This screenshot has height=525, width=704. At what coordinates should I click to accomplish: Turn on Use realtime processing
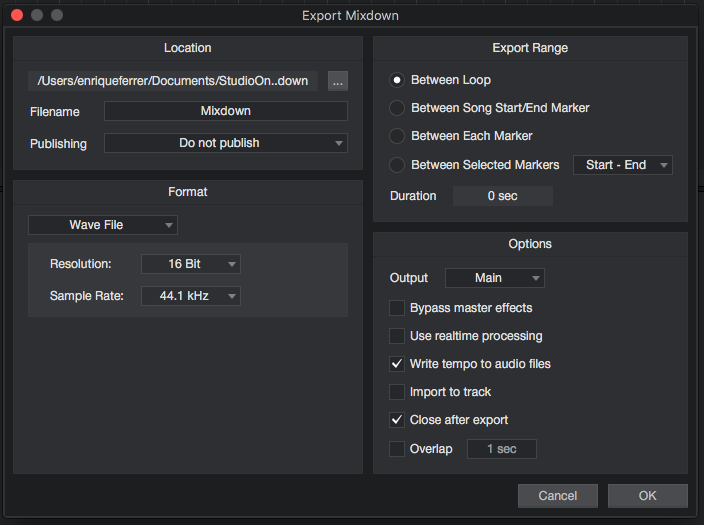pyautogui.click(x=397, y=336)
